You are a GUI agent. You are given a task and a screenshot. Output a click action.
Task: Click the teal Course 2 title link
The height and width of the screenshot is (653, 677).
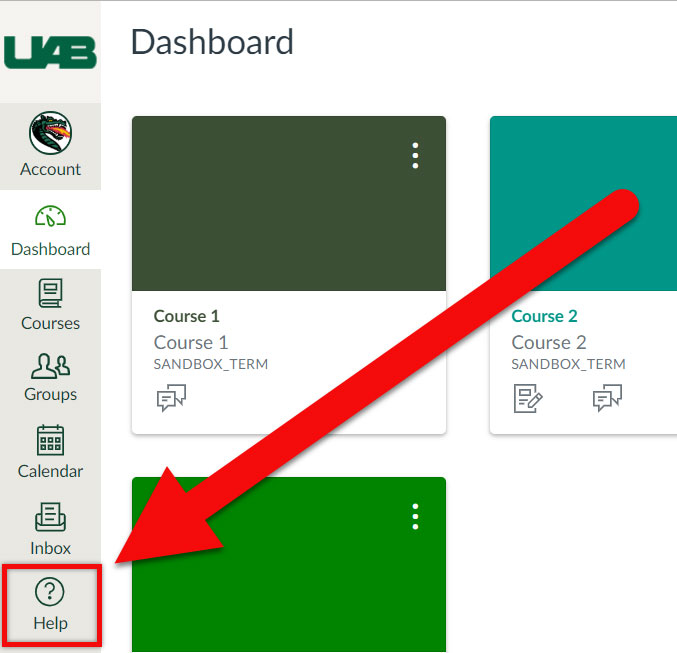(x=544, y=316)
